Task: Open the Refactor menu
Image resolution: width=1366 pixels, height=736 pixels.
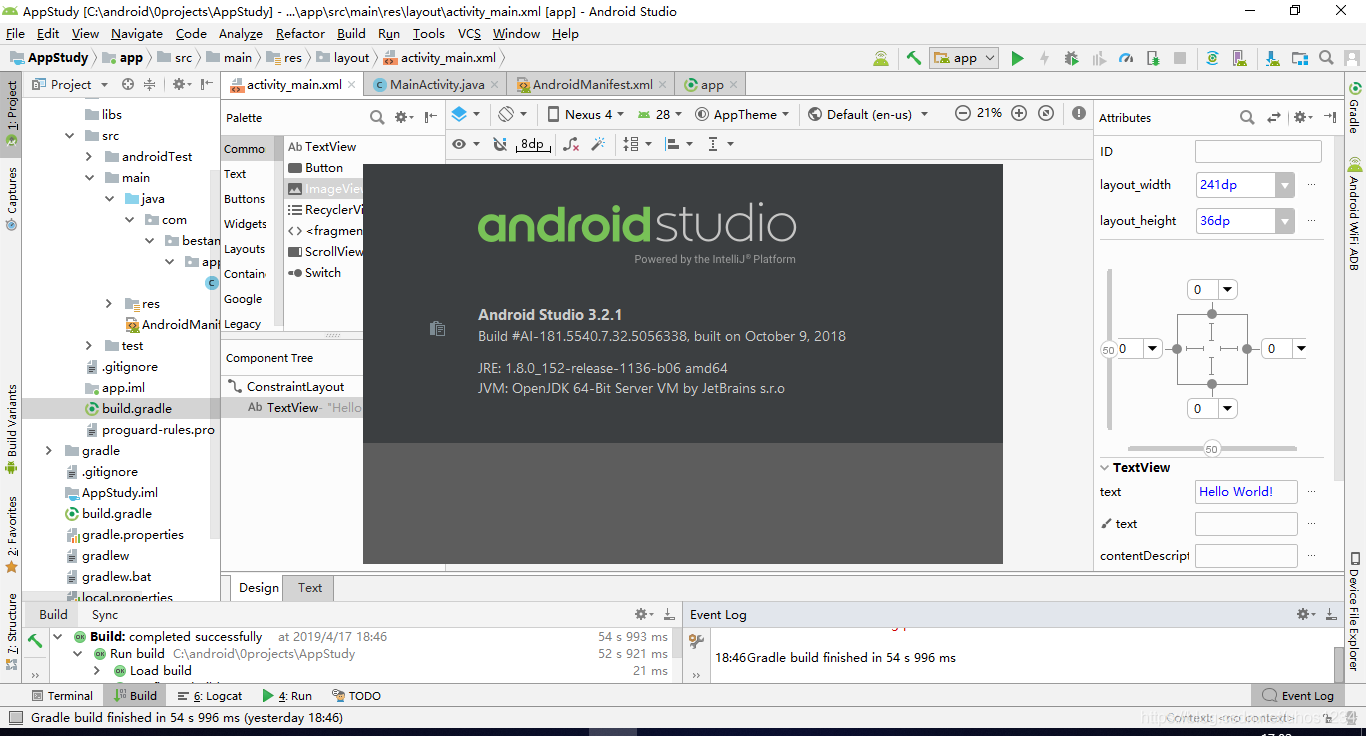Action: pos(300,33)
